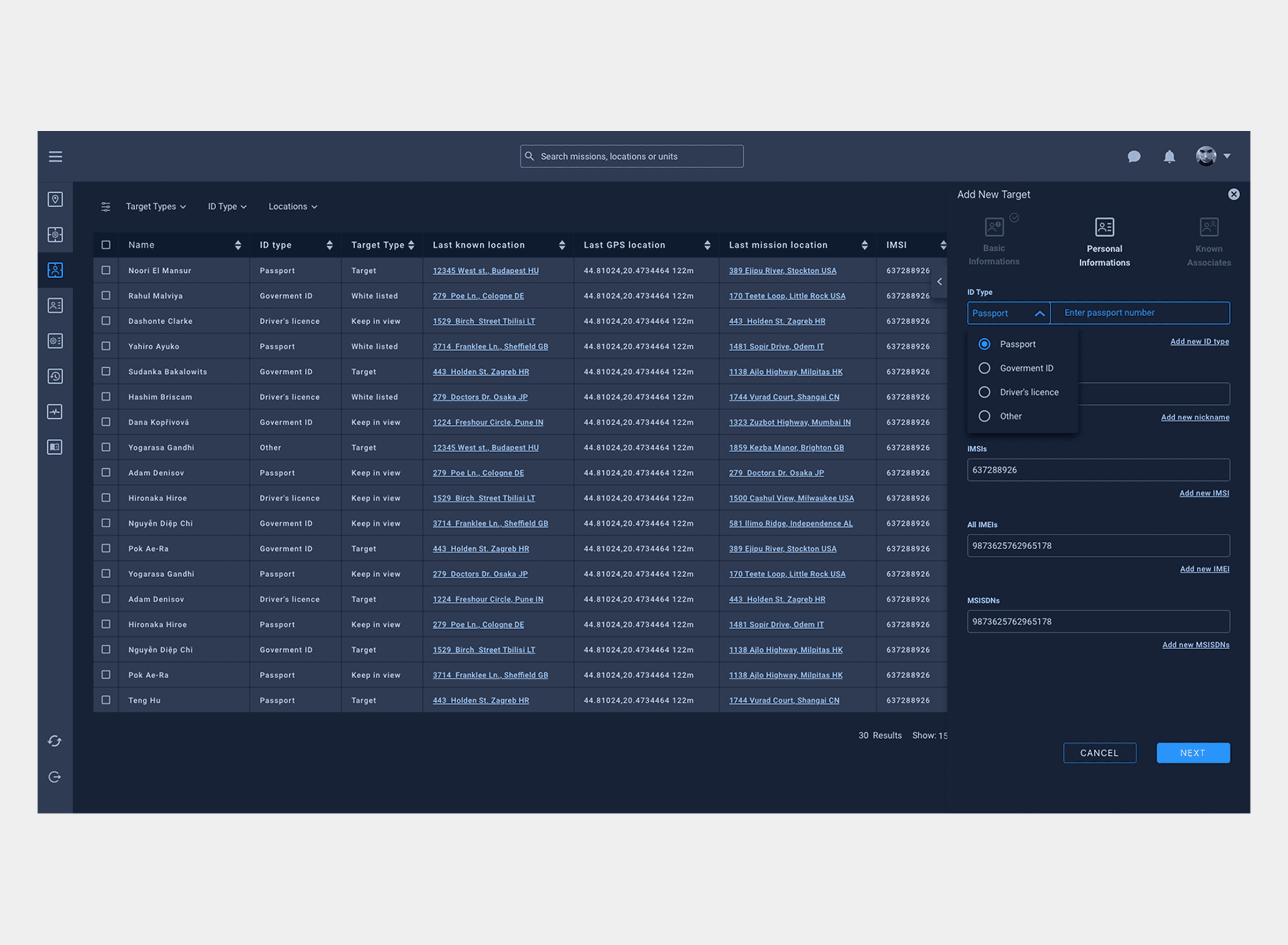Open the history panel via clock icon
The height and width of the screenshot is (945, 1288).
55,376
